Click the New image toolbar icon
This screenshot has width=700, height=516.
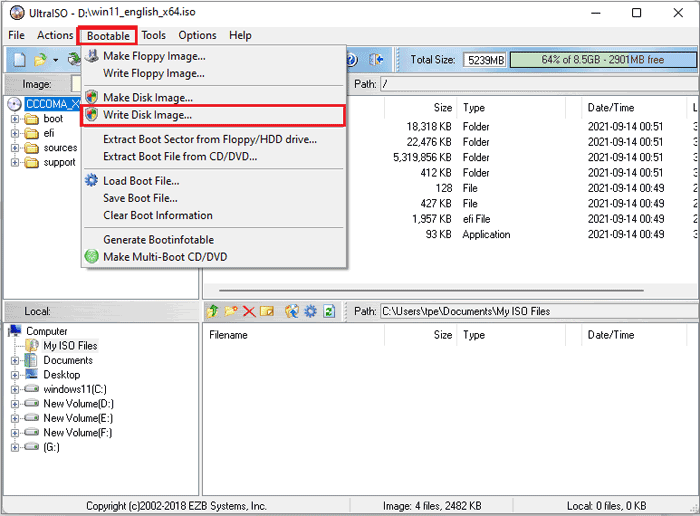[x=19, y=59]
